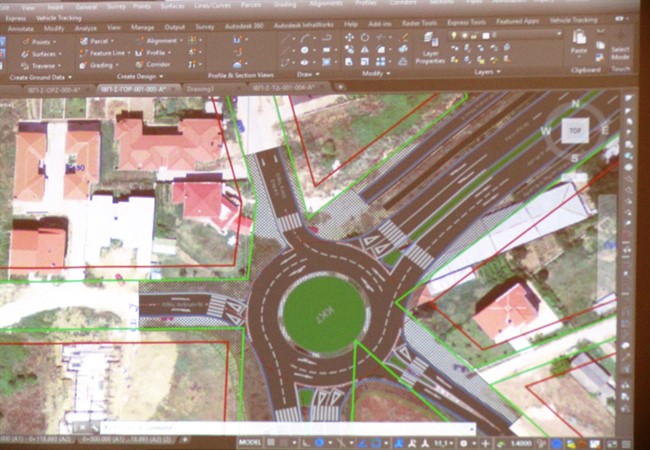Switch to the Analyze ribbon tab
This screenshot has height=450, width=650.
pos(86,28)
